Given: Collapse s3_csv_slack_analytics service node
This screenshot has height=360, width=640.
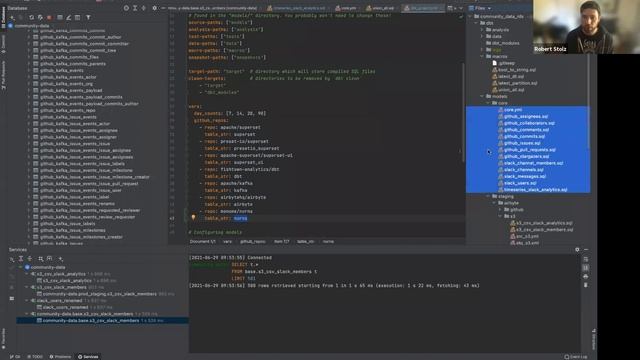Looking at the screenshot, I should click(x=27, y=274).
